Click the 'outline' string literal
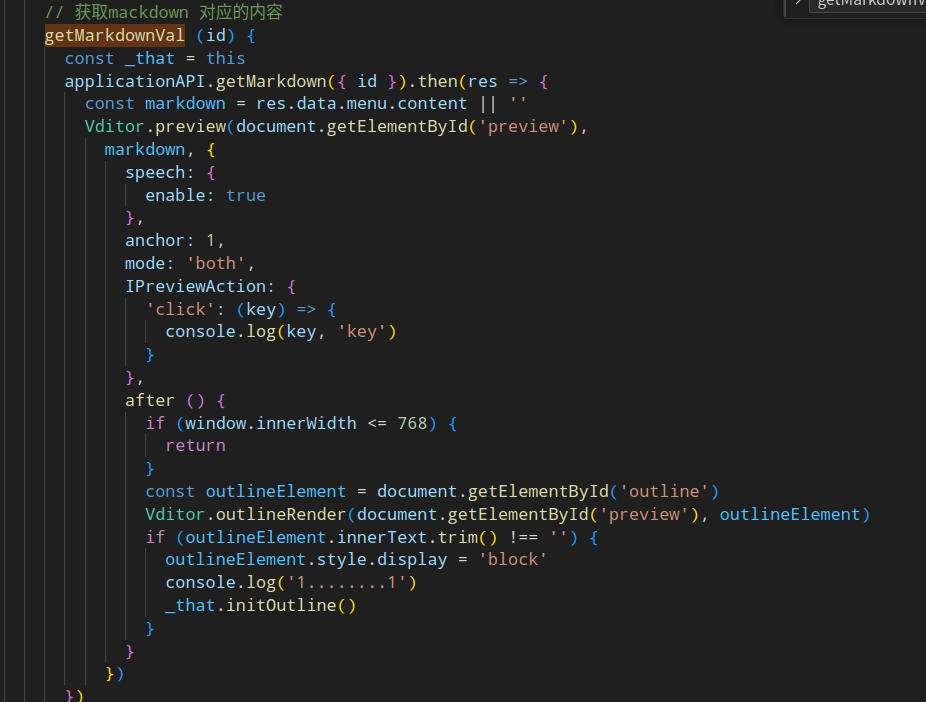926x702 pixels. 664,491
